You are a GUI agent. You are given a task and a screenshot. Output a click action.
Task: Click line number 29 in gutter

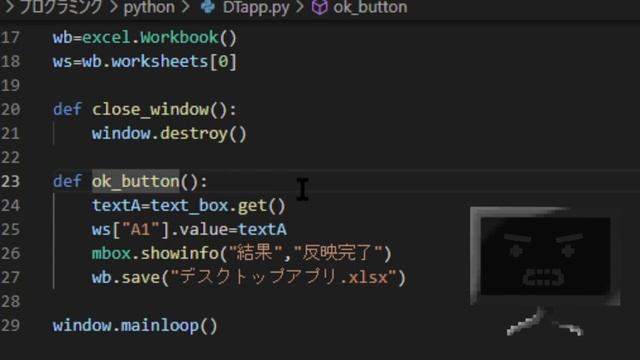pos(10,326)
